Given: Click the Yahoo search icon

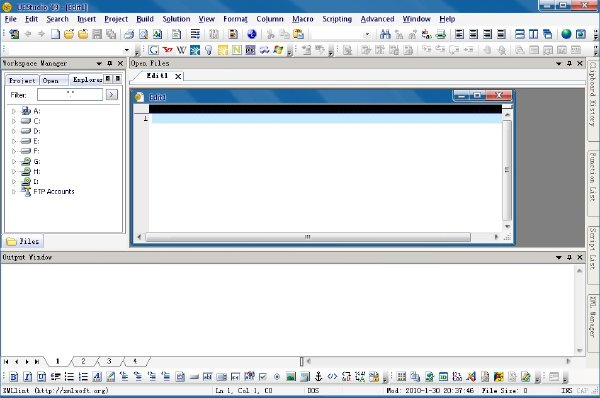Looking at the screenshot, I should point(167,50).
